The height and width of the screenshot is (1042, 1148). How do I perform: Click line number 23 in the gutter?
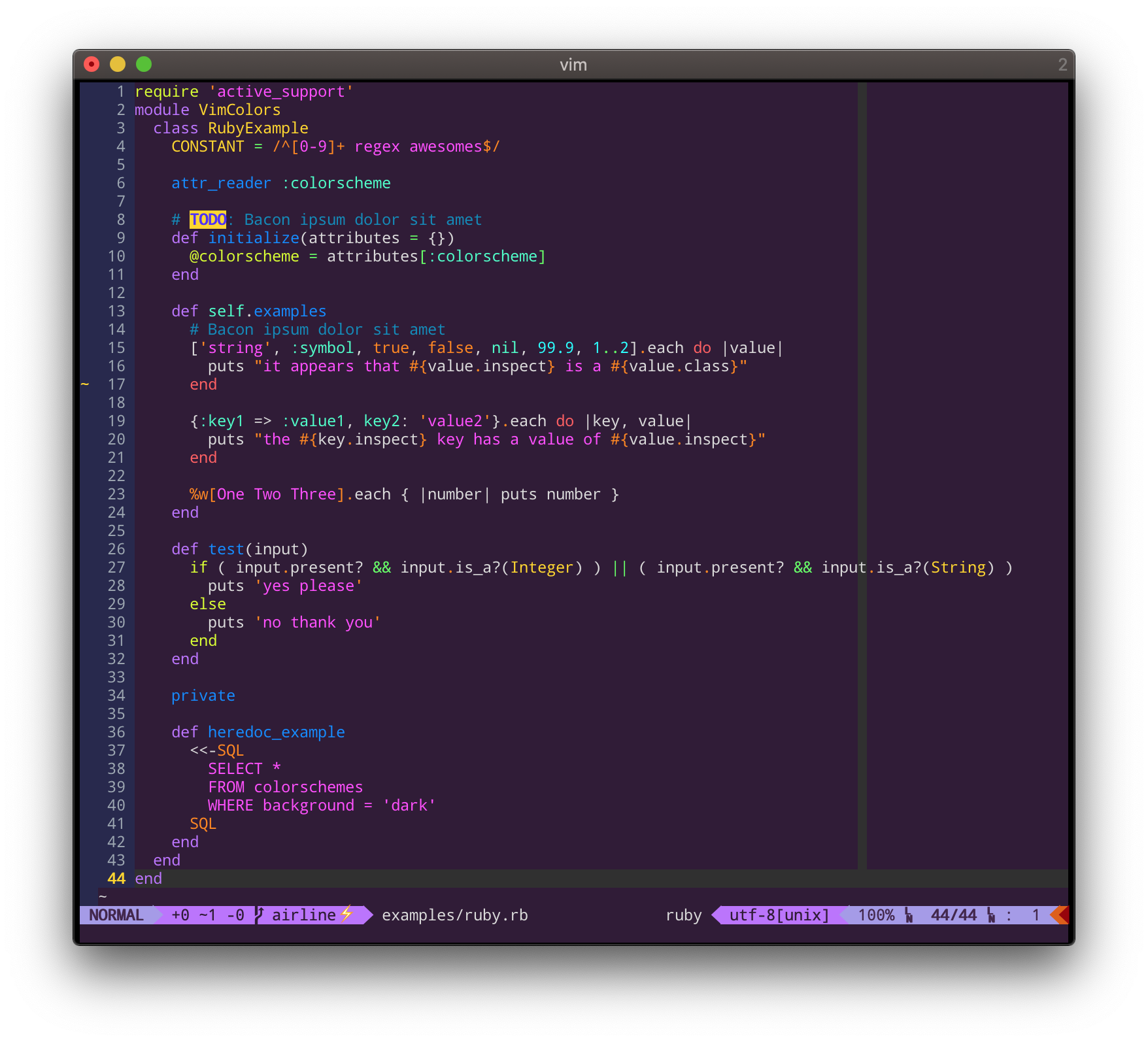[116, 494]
